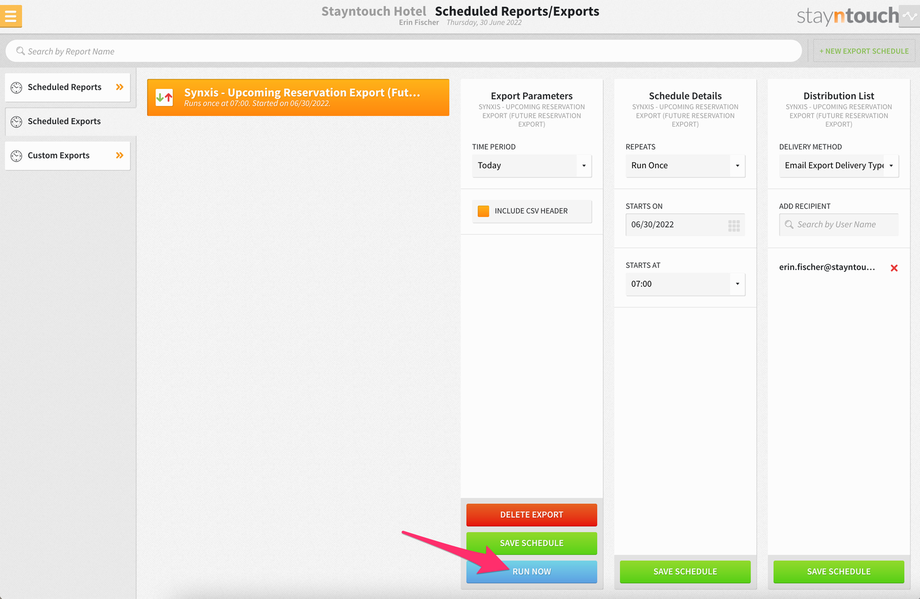Remove recipient erin.fischer with red X

click(894, 268)
